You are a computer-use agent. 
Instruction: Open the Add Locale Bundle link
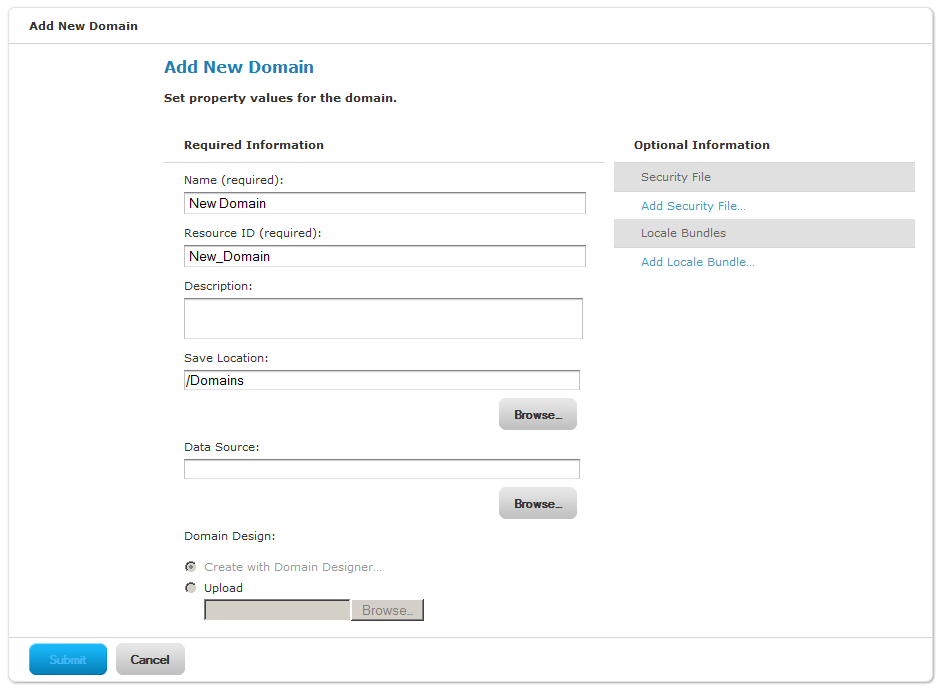point(698,262)
